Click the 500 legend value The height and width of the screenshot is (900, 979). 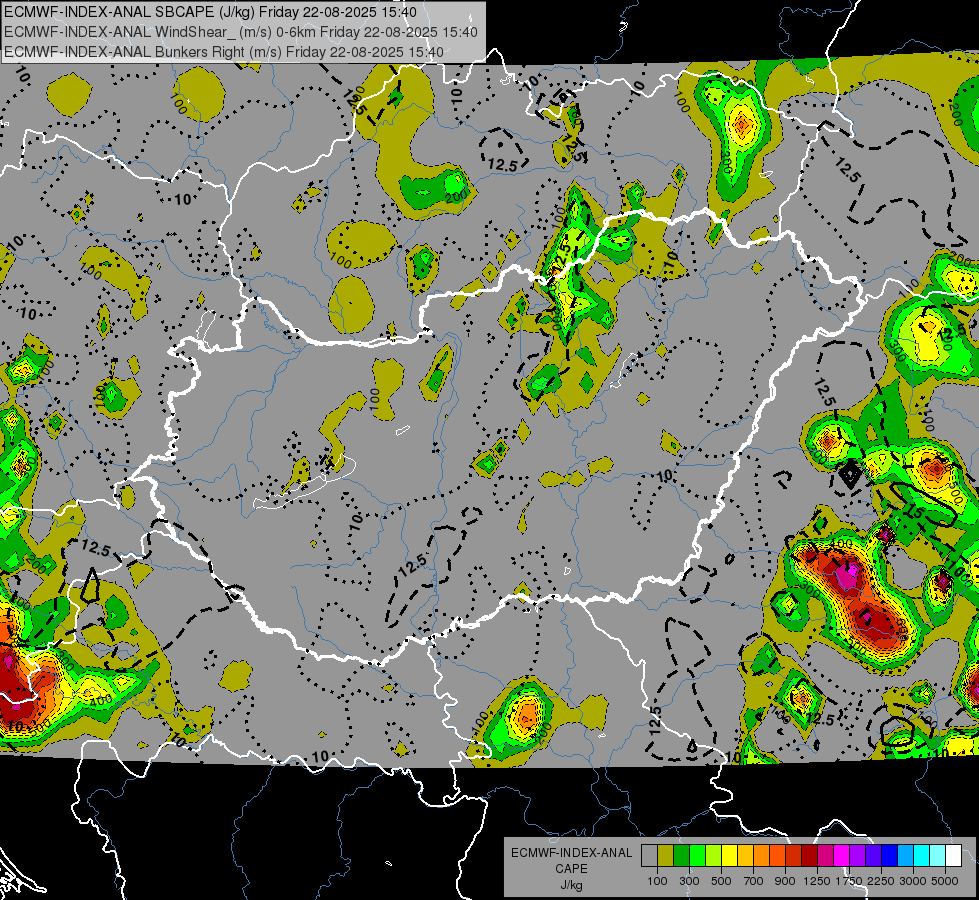(721, 881)
